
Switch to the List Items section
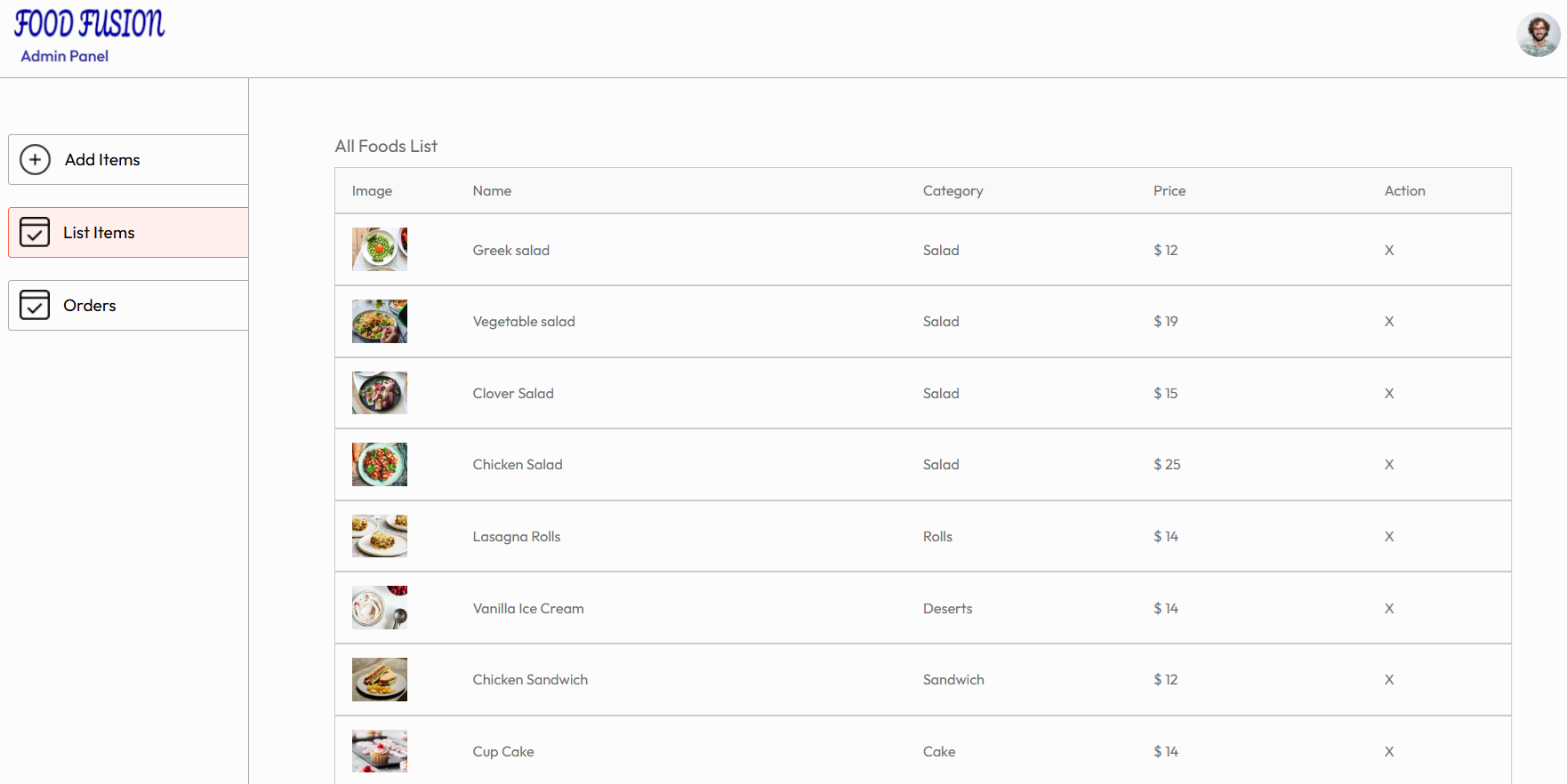99,233
